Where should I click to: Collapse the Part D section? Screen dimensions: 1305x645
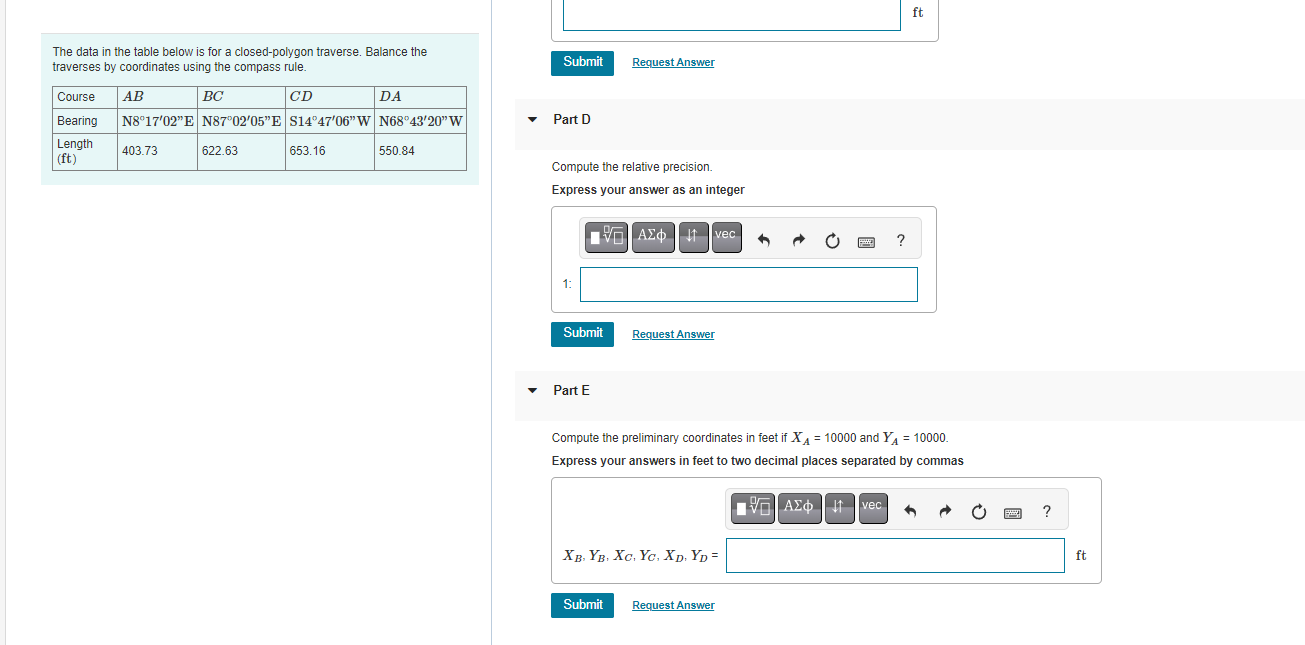tap(532, 119)
